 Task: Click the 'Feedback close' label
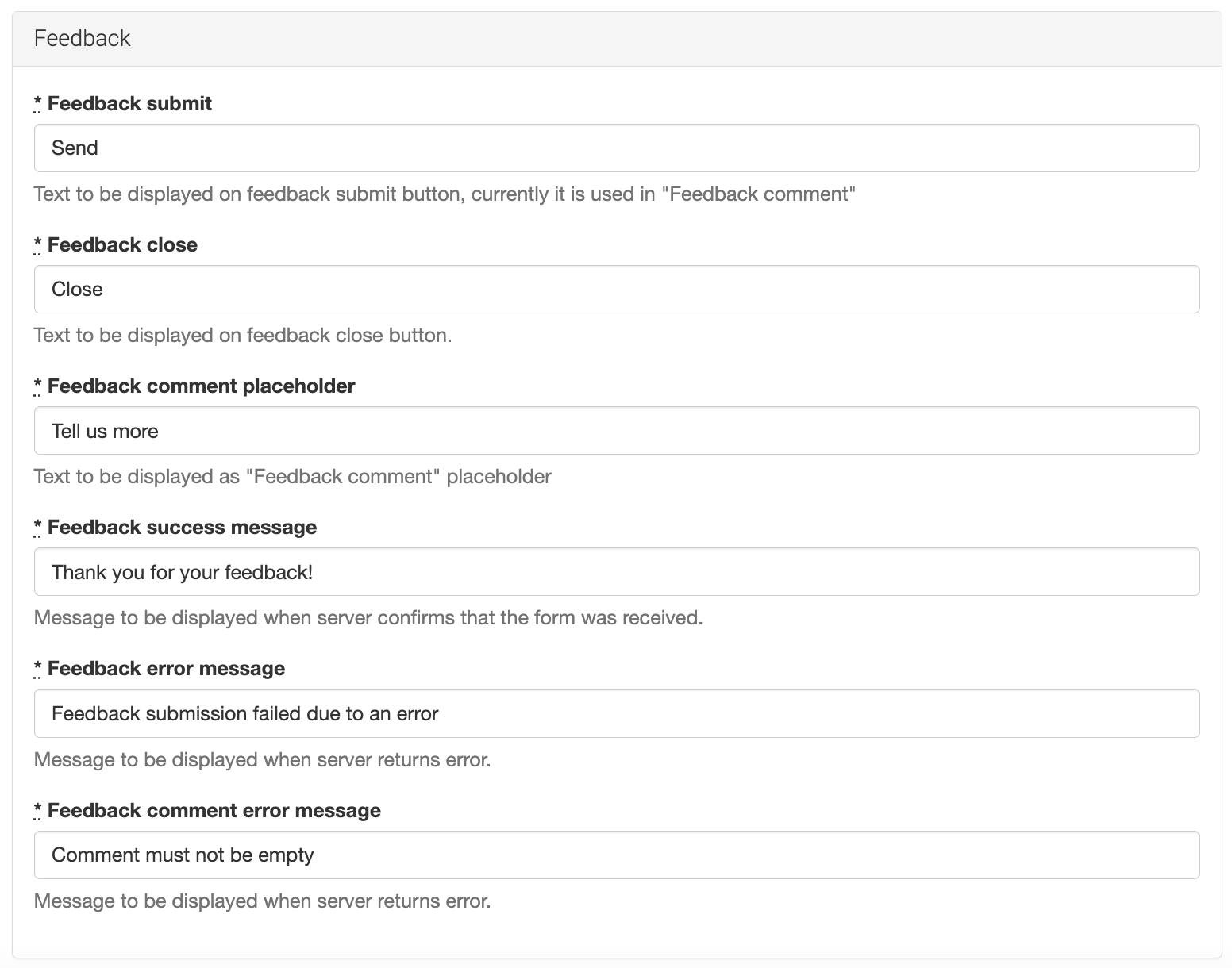point(122,245)
